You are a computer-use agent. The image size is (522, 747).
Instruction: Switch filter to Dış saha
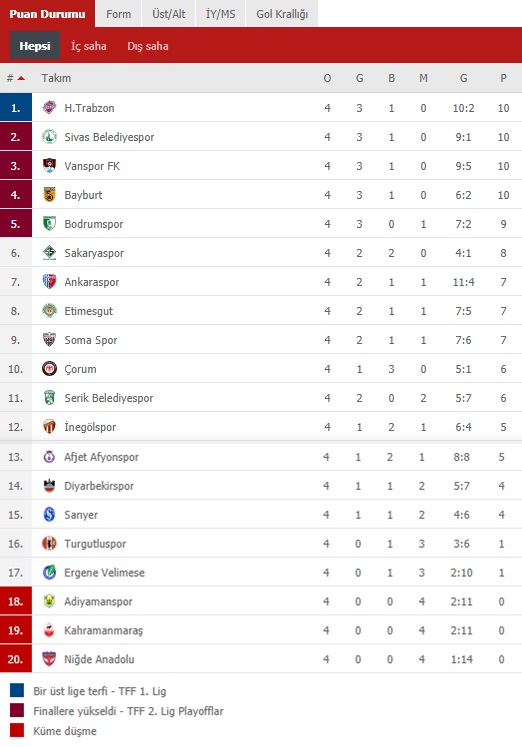[x=148, y=46]
